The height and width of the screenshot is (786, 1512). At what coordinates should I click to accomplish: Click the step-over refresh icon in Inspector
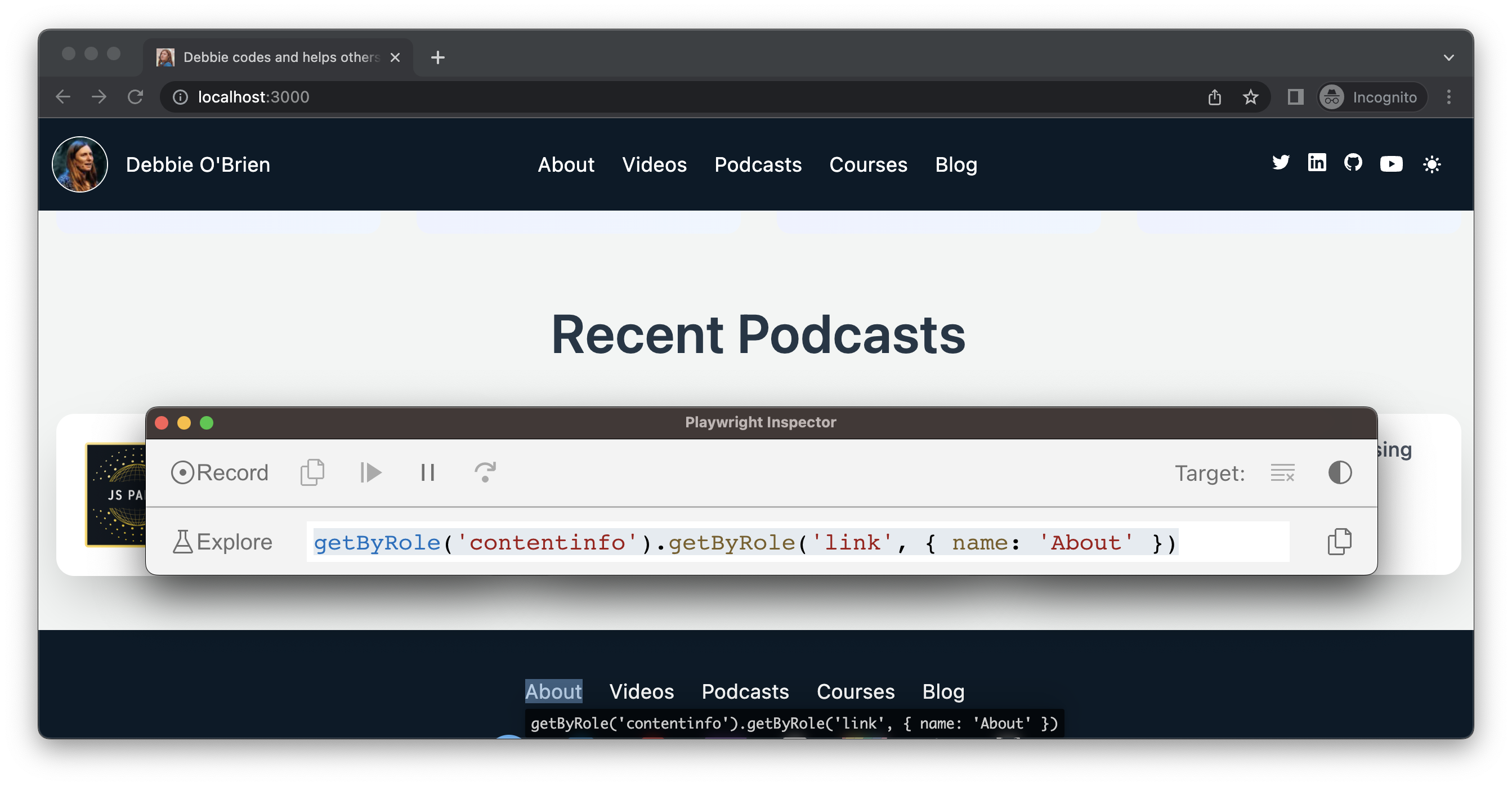click(x=485, y=472)
